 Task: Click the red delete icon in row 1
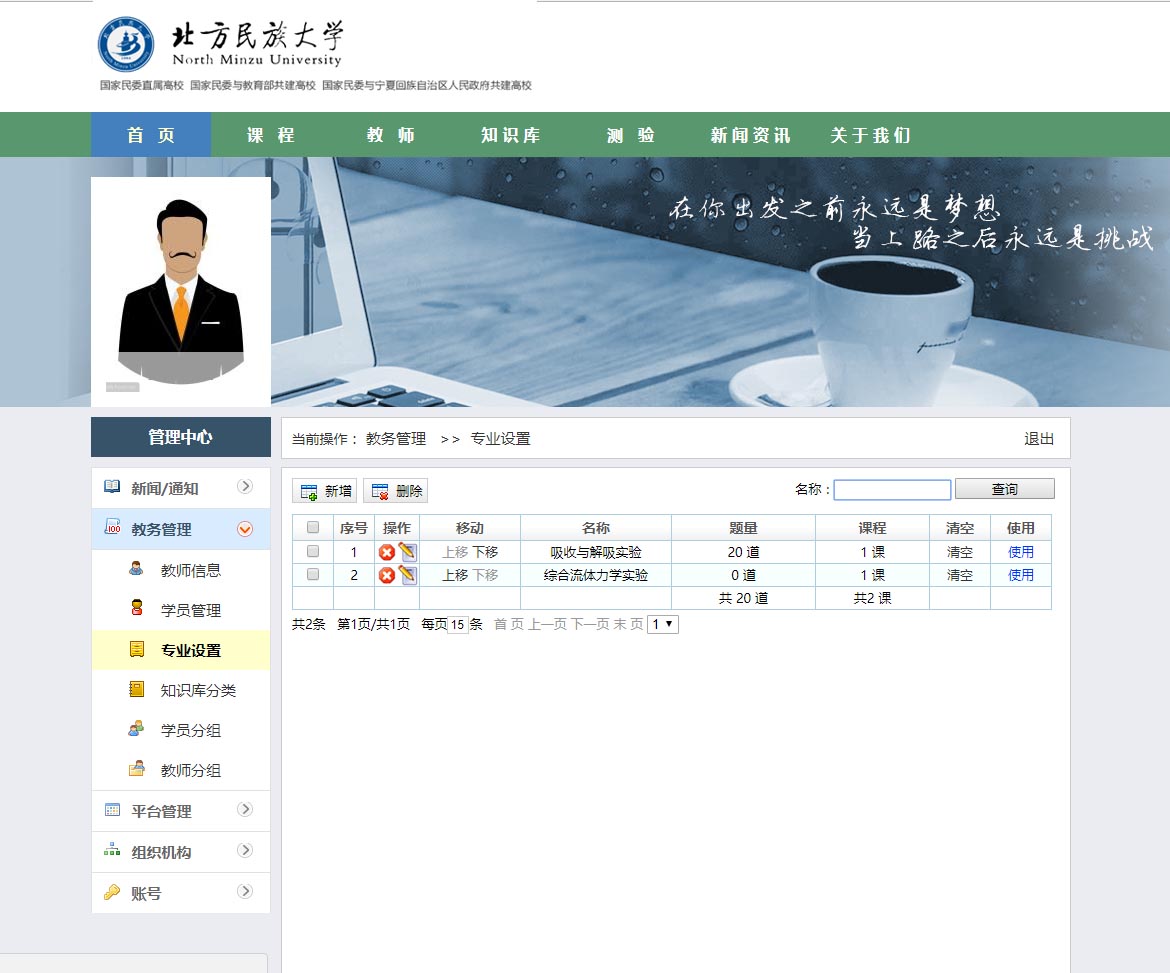point(386,552)
